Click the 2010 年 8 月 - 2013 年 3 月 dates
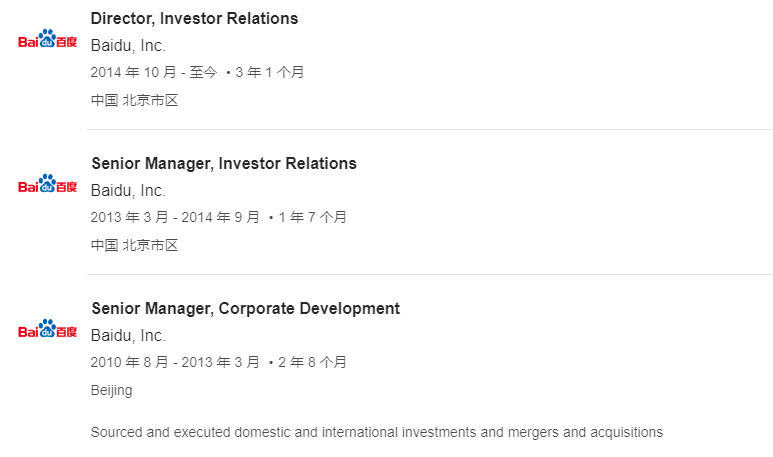Image resolution: width=773 pixels, height=457 pixels. point(175,362)
